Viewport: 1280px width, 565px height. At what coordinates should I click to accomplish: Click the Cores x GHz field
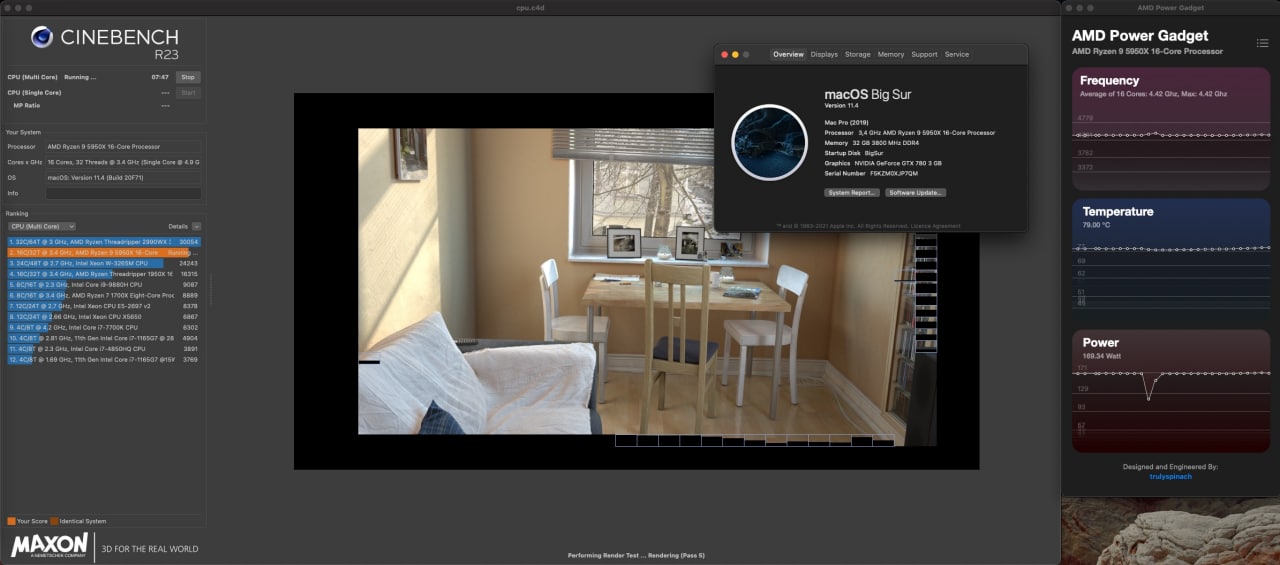pos(123,162)
